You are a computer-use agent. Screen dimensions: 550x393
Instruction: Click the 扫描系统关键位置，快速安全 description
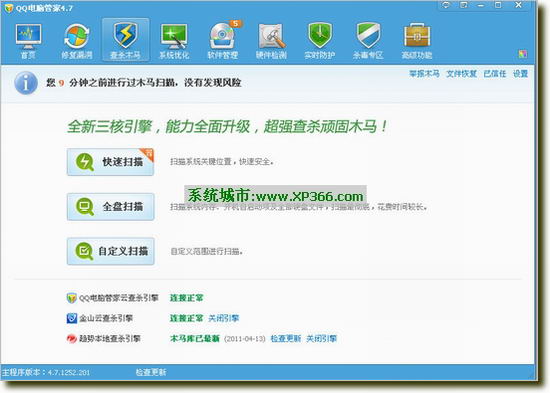222,162
